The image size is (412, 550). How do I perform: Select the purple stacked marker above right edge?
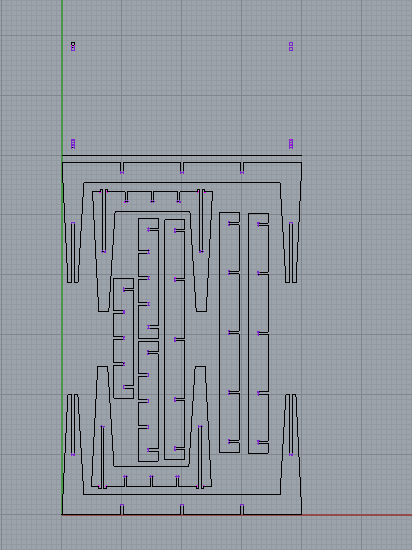[291, 144]
